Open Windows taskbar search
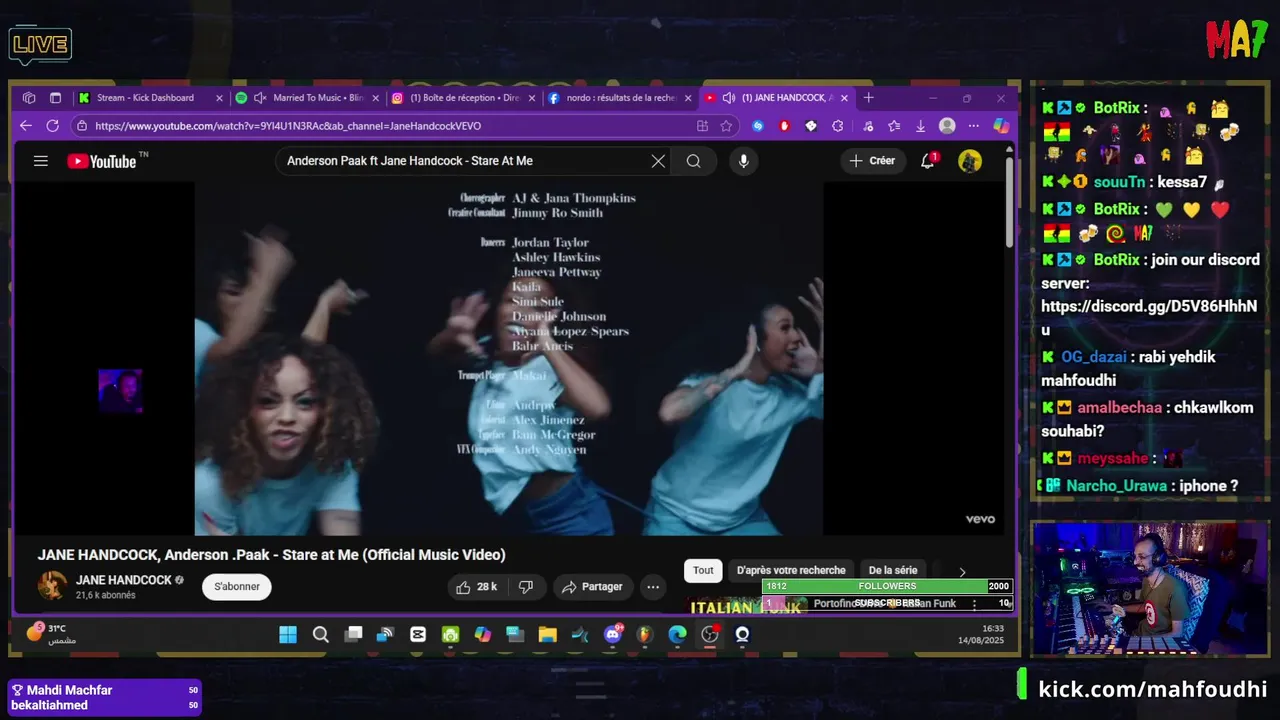Screen dimensions: 1280x720 tap(320, 635)
